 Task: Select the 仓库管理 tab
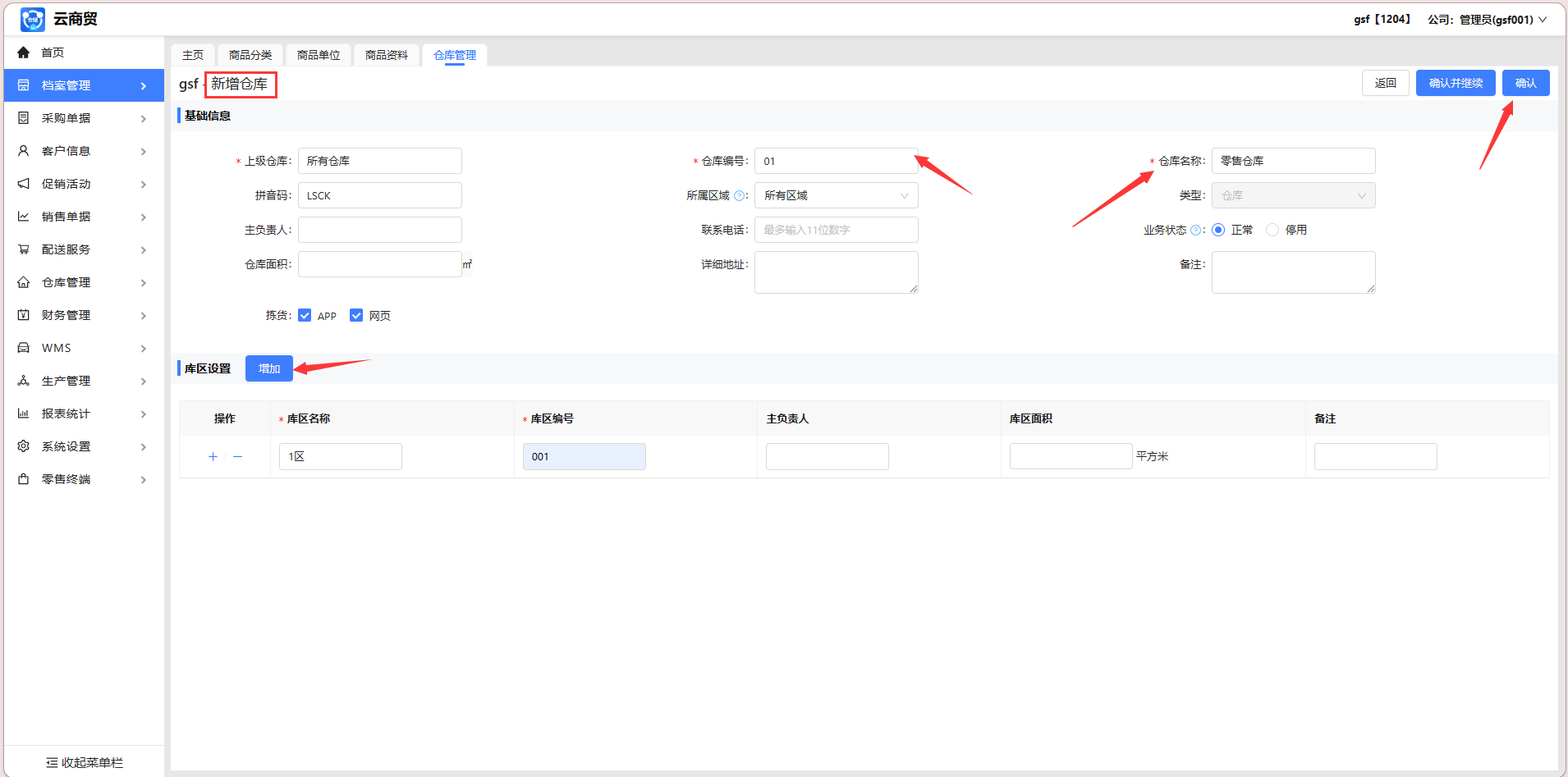click(455, 55)
